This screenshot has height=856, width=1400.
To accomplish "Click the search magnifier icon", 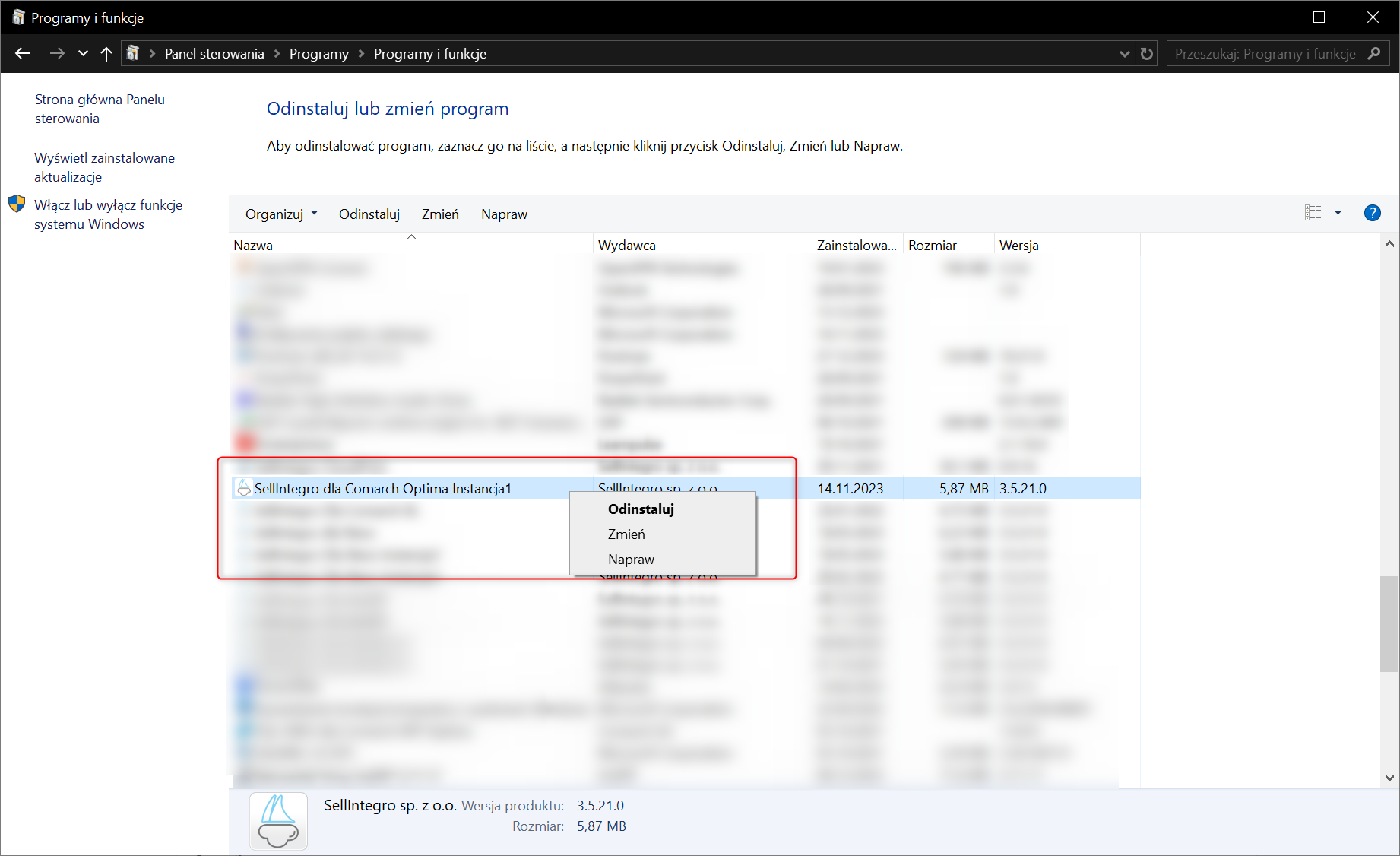I will pyautogui.click(x=1374, y=53).
